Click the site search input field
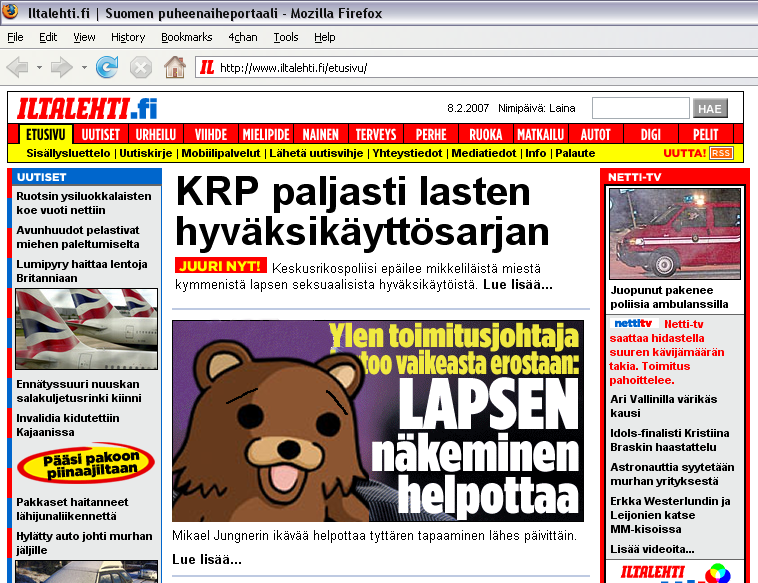 pyautogui.click(x=641, y=108)
